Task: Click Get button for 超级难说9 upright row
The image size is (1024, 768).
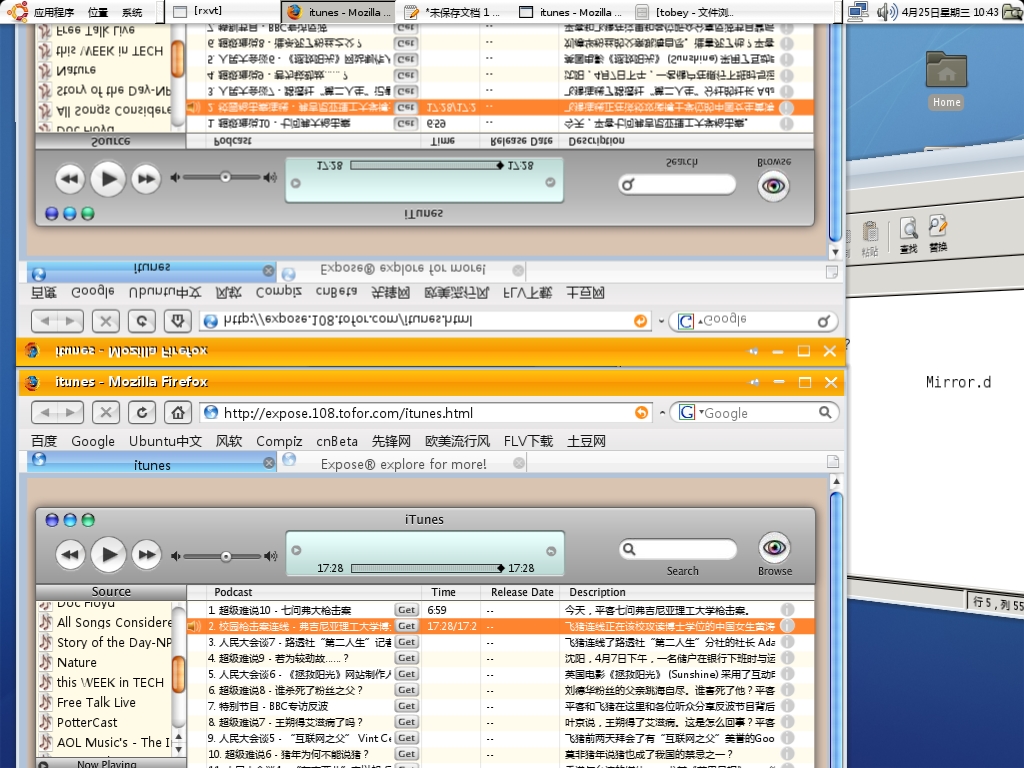Action: [406, 658]
